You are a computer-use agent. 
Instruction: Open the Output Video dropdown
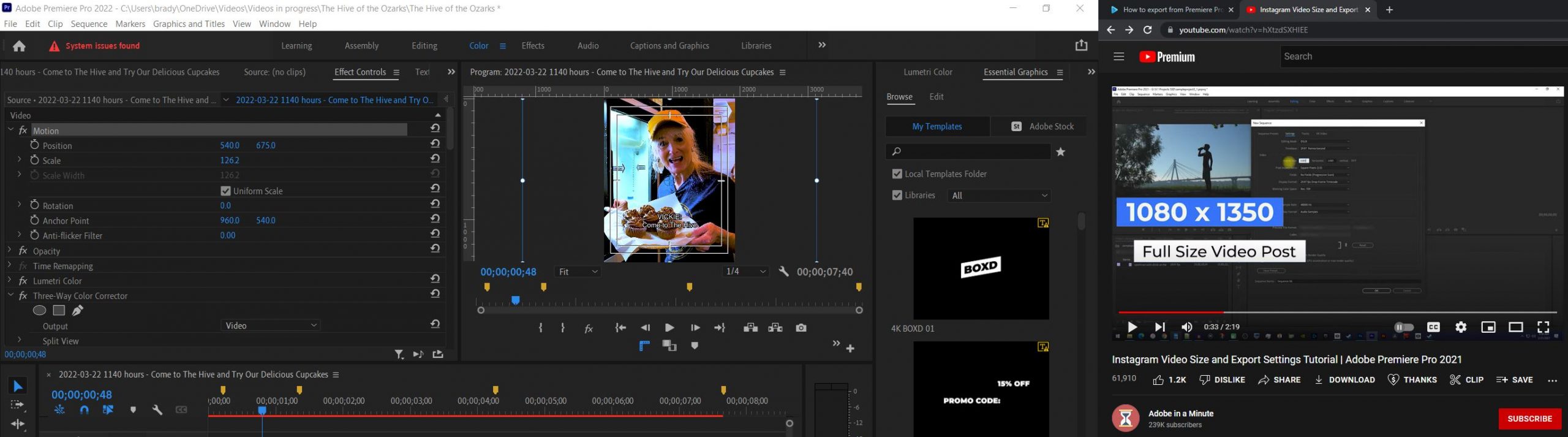click(271, 325)
